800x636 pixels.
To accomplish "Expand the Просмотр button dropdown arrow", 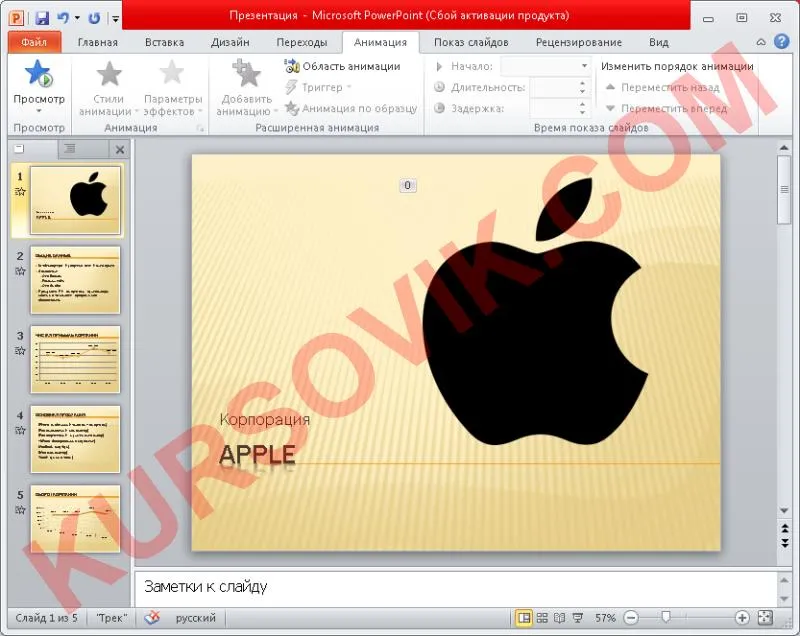I will click(39, 110).
